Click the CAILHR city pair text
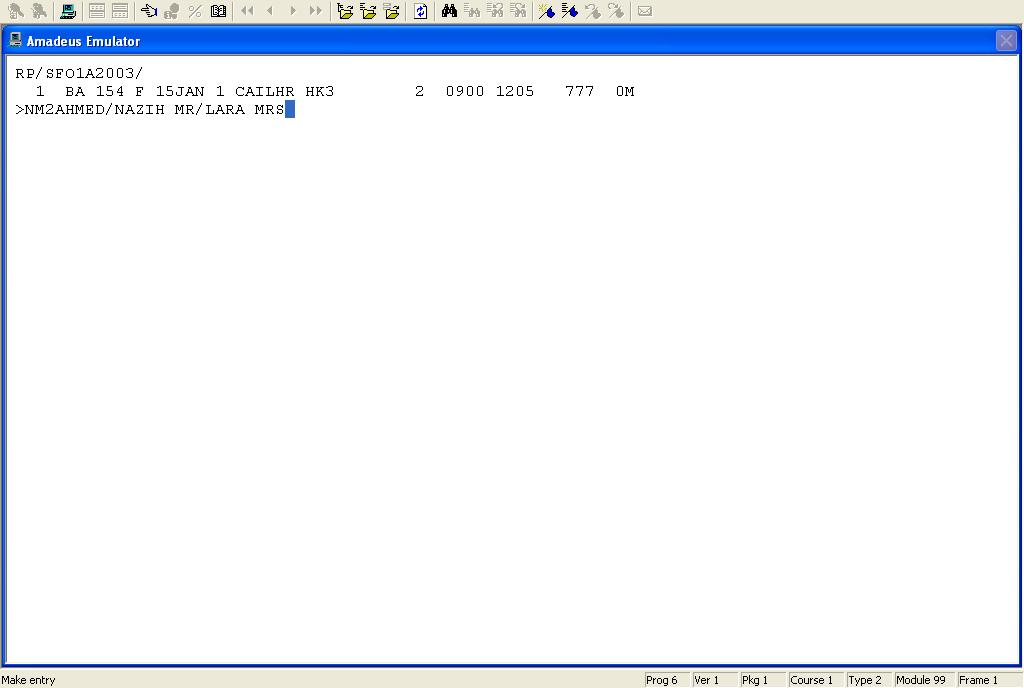Image resolution: width=1024 pixels, height=688 pixels. (264, 91)
